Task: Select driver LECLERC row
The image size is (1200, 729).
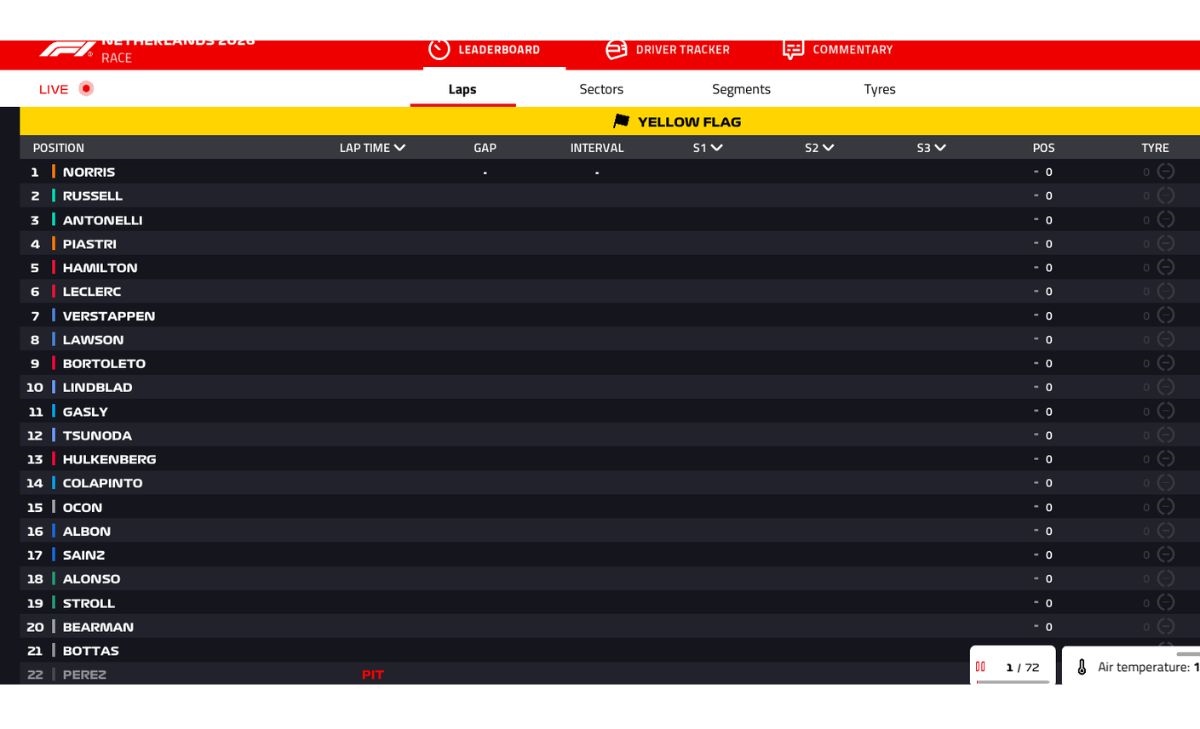Action: (610, 292)
